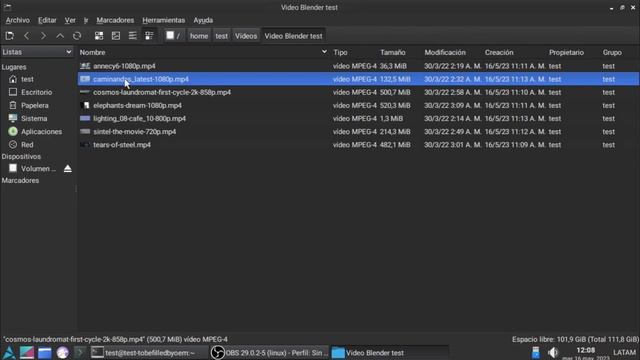Select file elephants-dream-1080p.mp4
Screen dimensions: 640x360
click(138, 105)
